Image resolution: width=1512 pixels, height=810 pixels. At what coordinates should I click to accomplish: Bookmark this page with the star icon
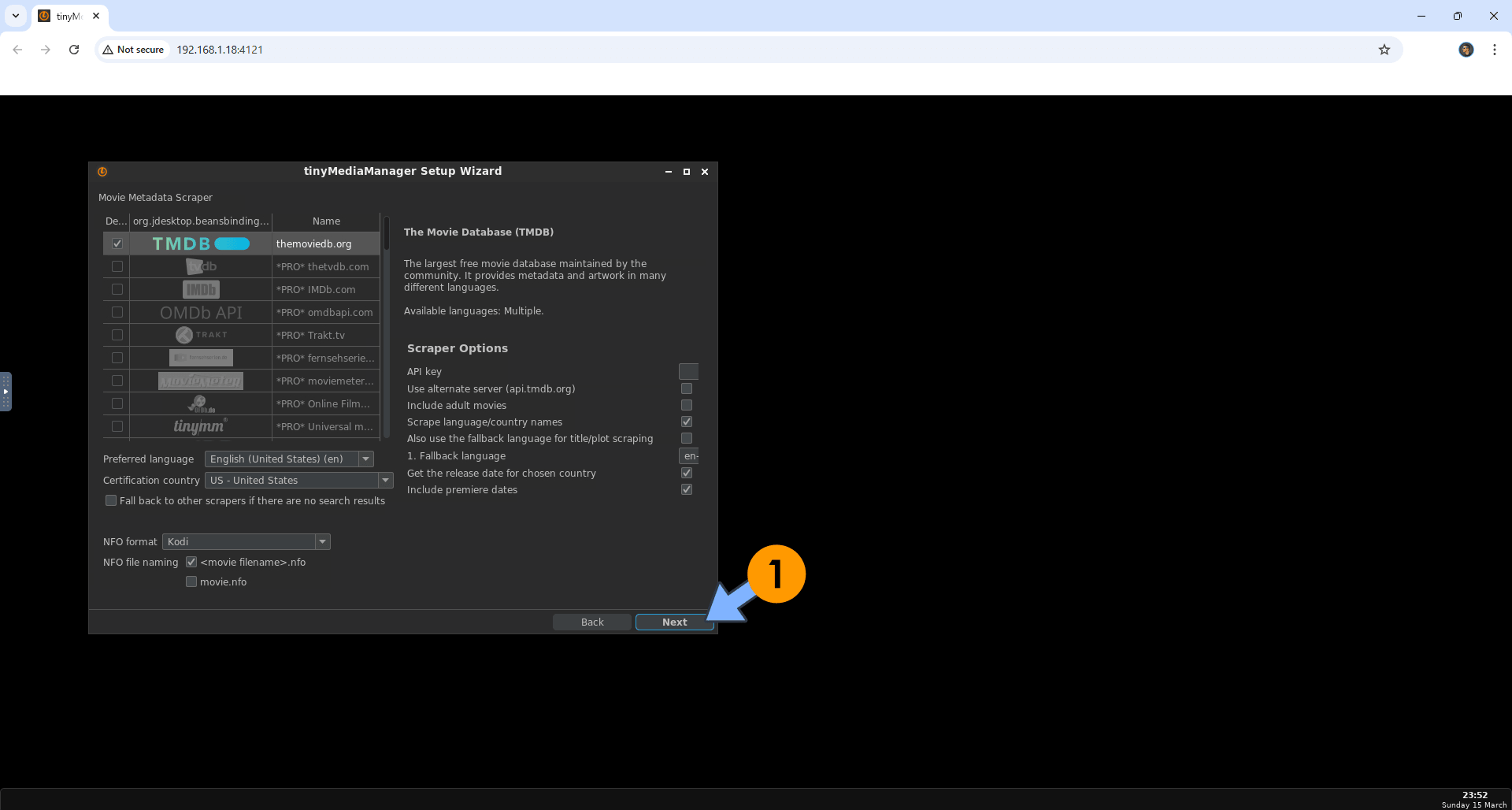1384,50
